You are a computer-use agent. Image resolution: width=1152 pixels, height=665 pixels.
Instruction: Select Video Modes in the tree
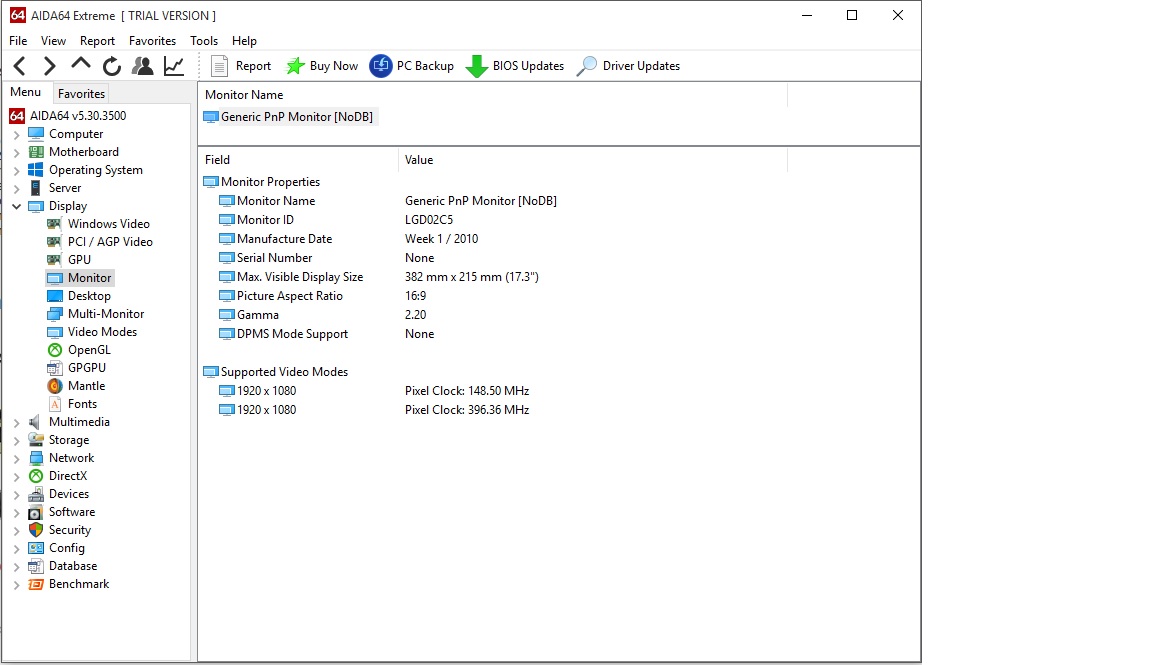[93, 332]
